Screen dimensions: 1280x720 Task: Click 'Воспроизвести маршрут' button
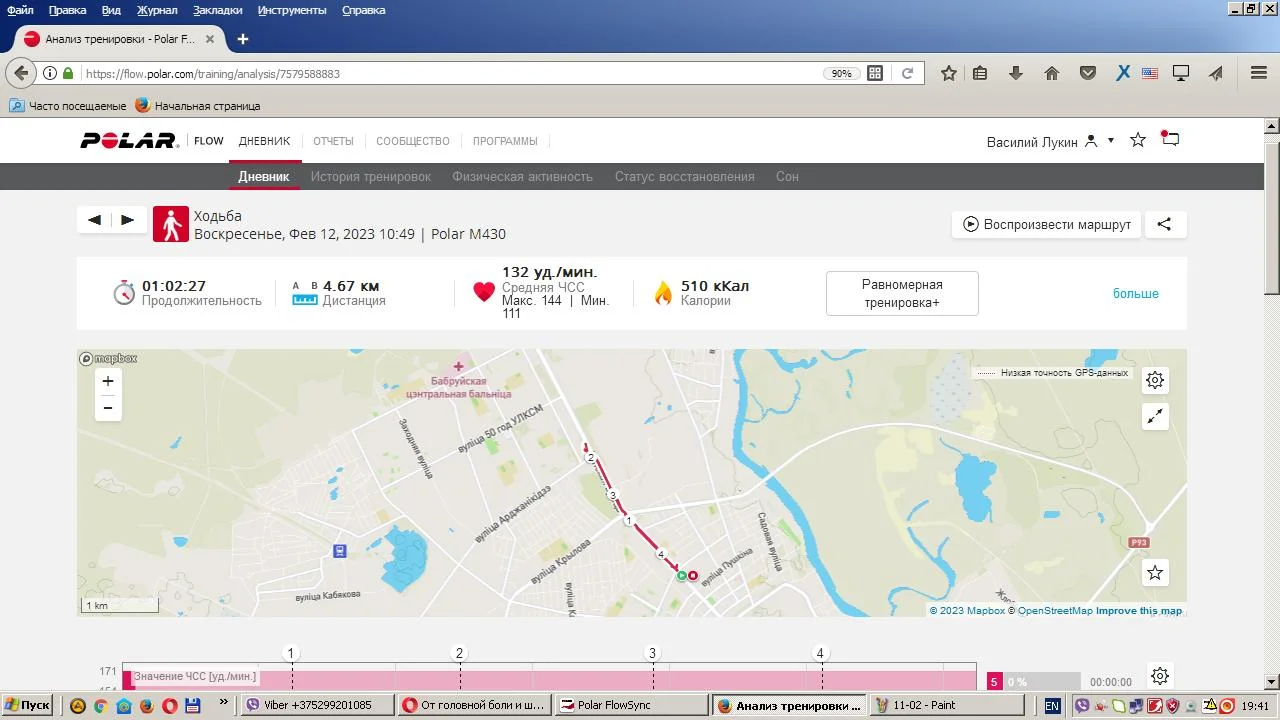(1046, 224)
